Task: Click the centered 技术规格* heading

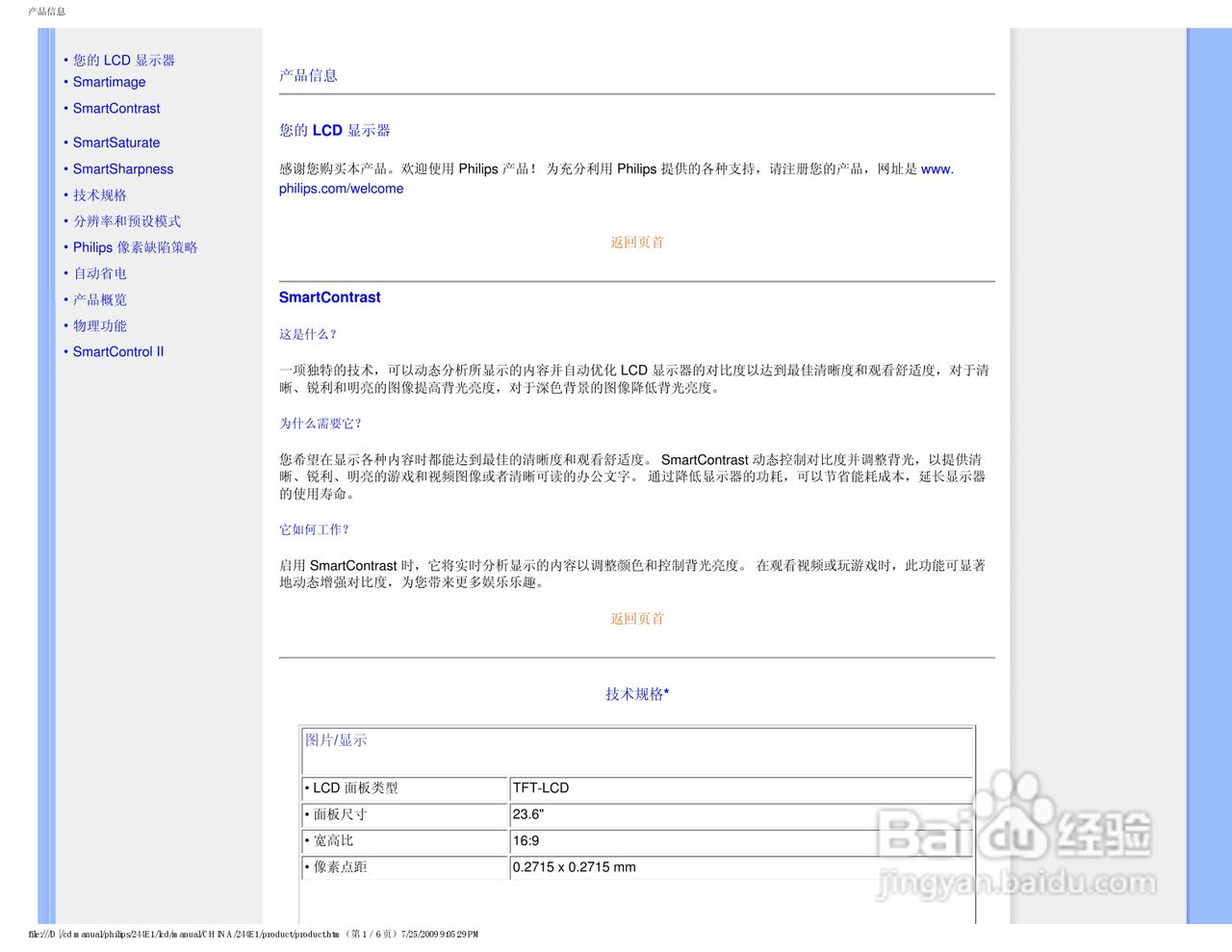Action: point(637,694)
